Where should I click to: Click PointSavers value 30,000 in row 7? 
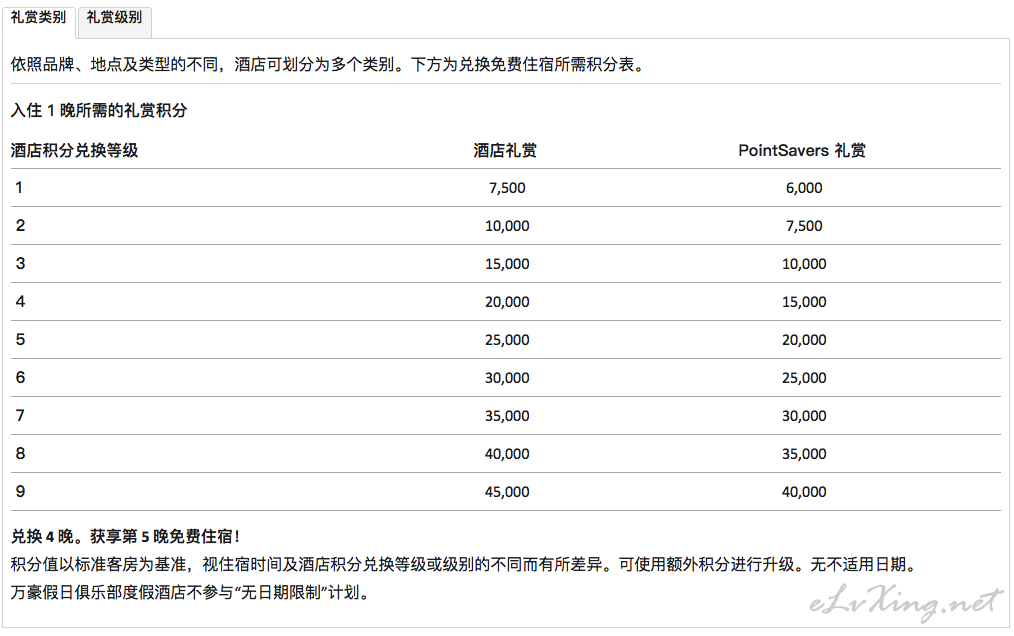804,416
